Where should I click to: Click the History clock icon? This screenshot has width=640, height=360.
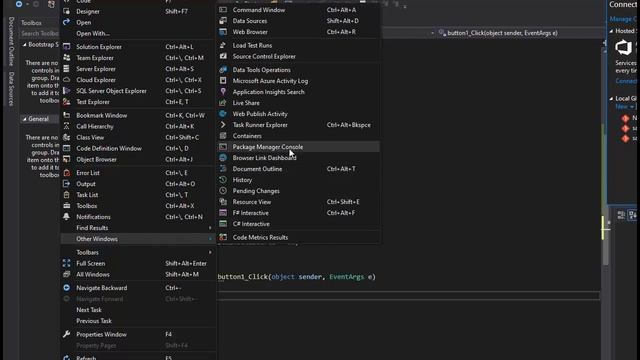tap(223, 180)
